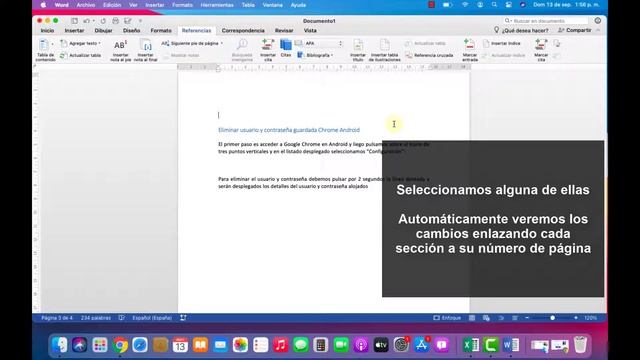
Task: Open the Dibujar tab
Action: click(x=103, y=31)
